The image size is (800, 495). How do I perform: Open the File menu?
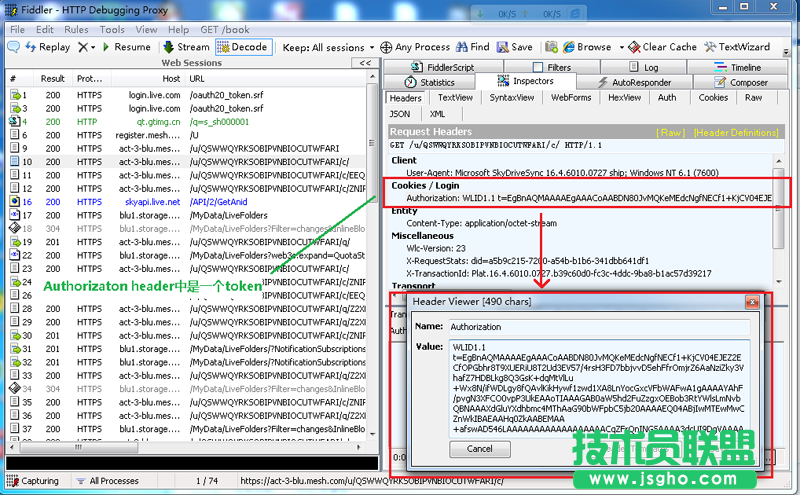17,30
